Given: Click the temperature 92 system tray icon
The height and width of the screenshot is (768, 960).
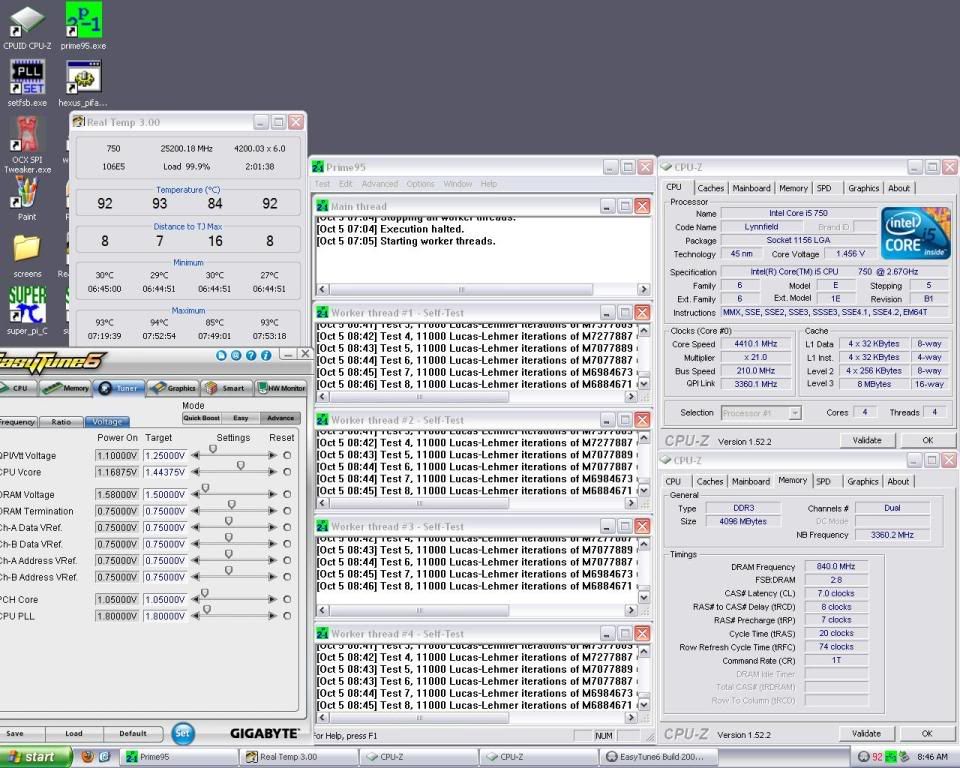Looking at the screenshot, I should click(877, 757).
